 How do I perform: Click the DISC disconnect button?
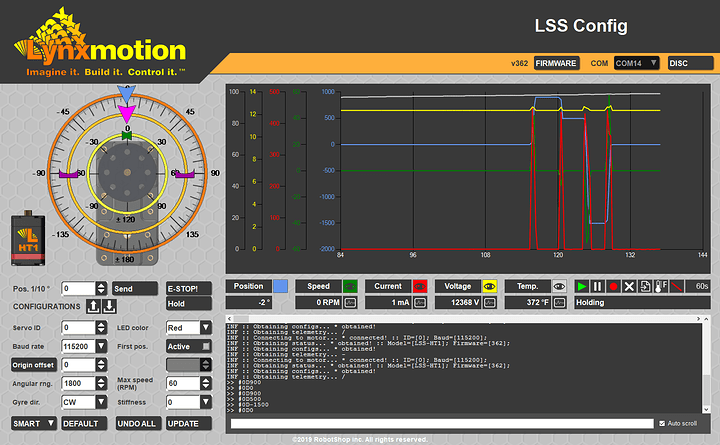[691, 63]
